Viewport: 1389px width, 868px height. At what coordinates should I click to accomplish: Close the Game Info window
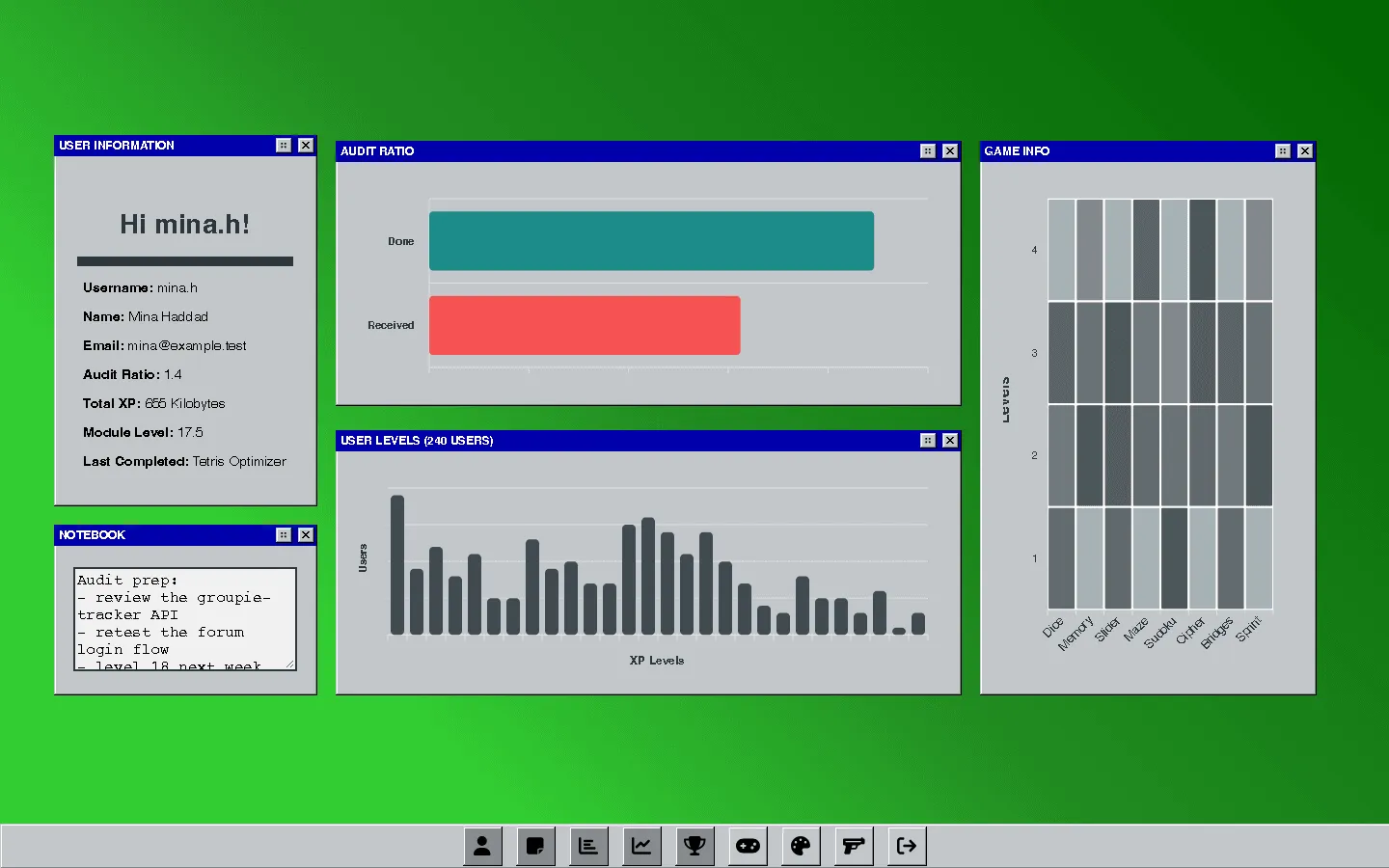coord(1305,150)
